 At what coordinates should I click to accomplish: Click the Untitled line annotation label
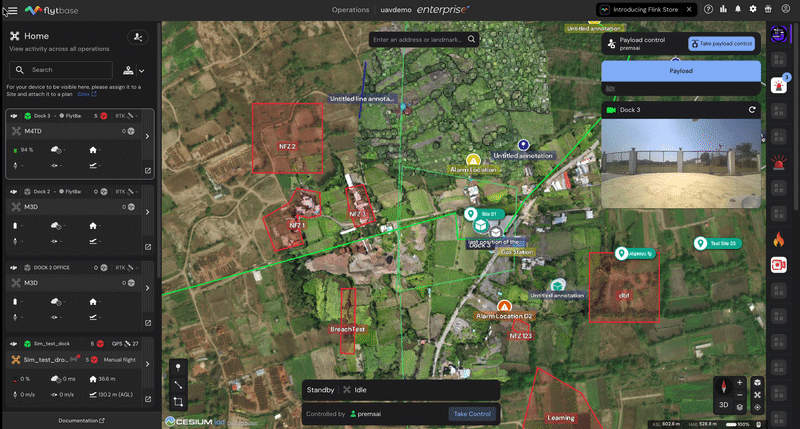(x=362, y=98)
